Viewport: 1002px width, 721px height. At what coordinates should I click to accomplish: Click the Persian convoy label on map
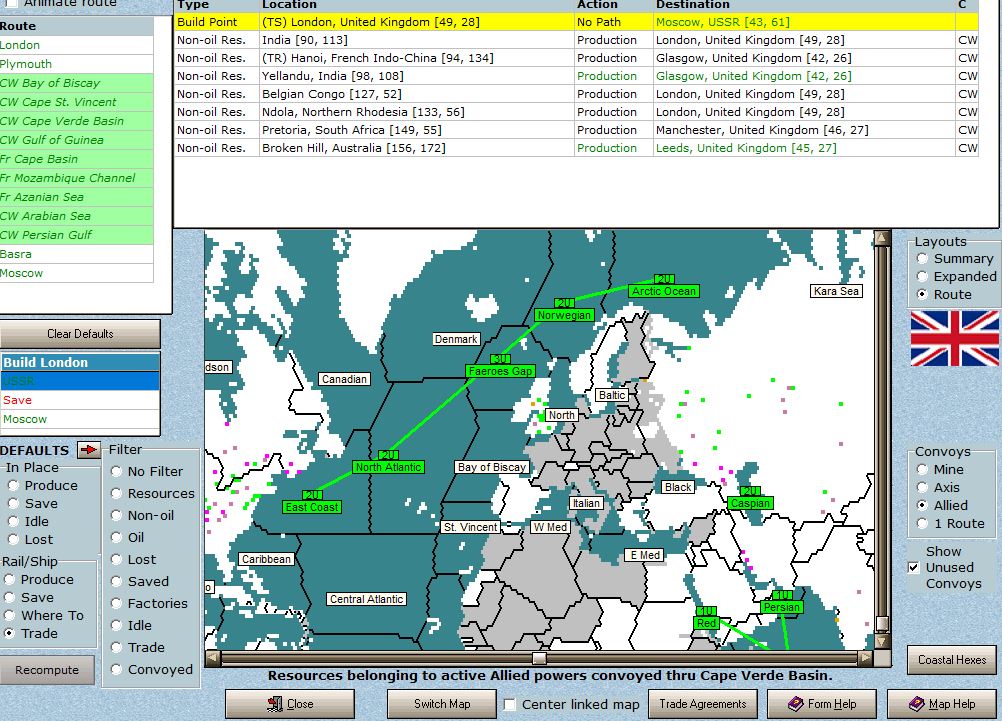[781, 607]
